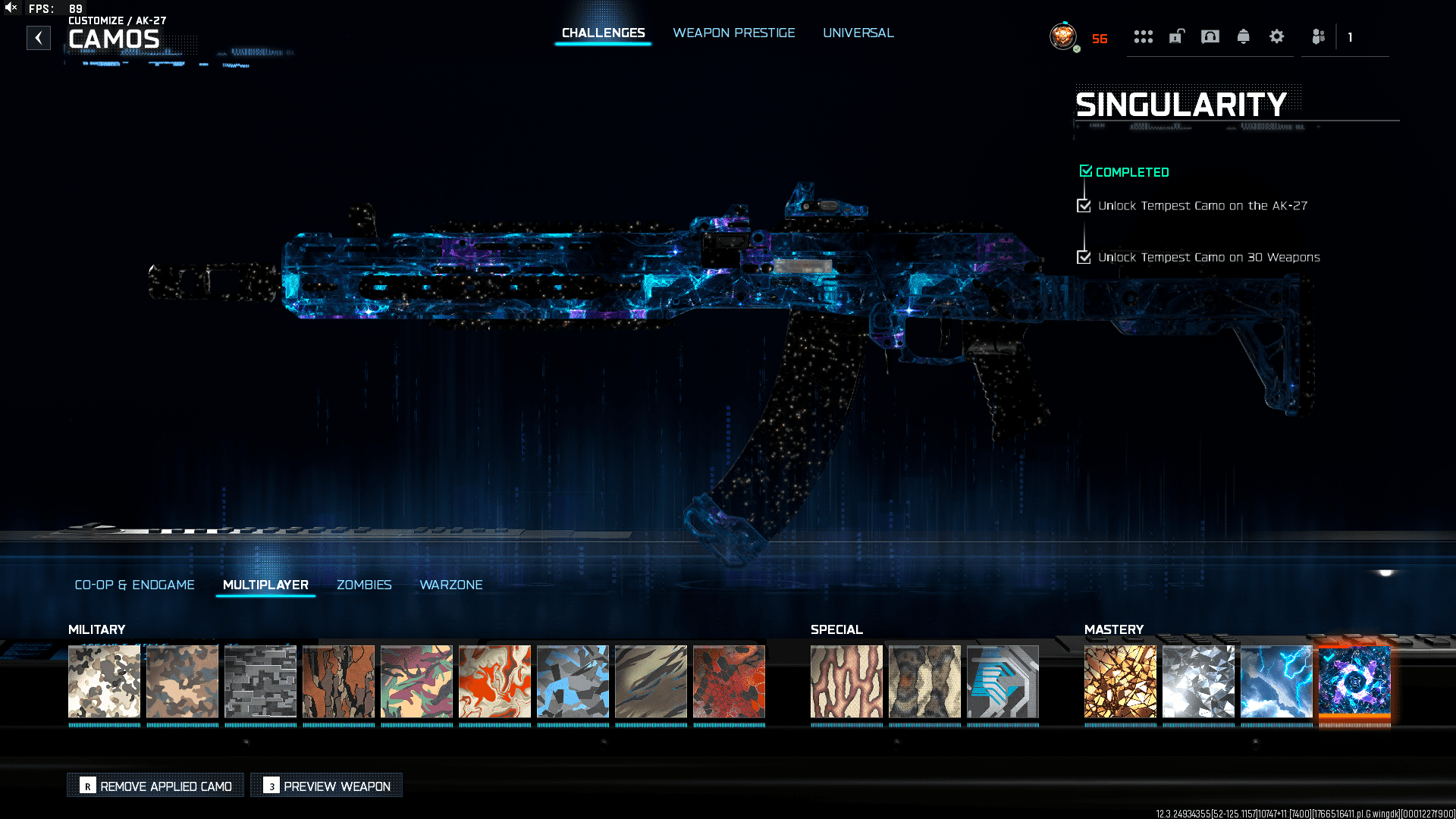Open the party lobby icon showing 1

[1318, 36]
